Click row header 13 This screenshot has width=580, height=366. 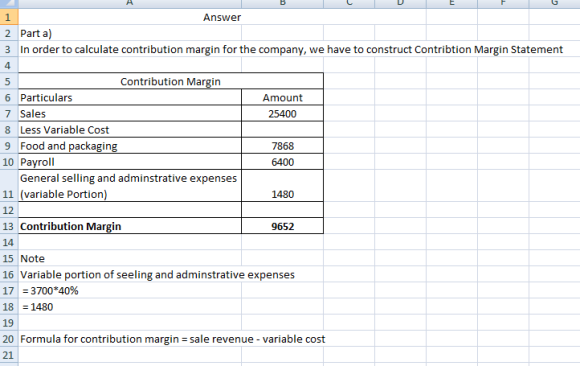9,226
